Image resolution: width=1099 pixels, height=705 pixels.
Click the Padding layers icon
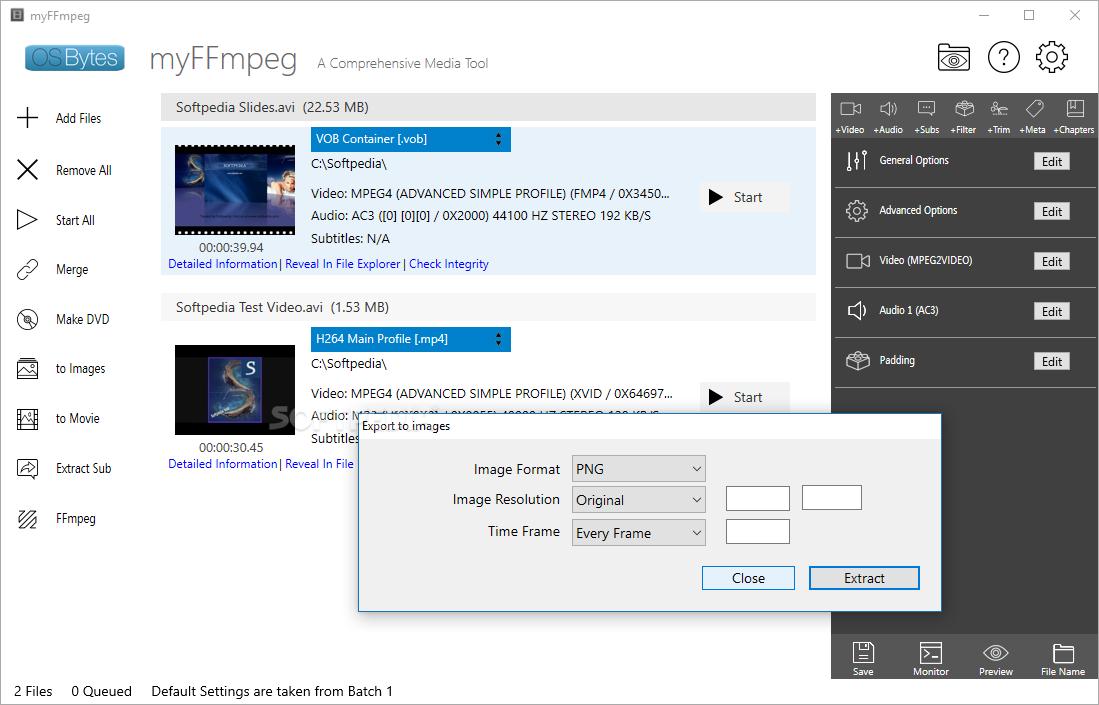click(x=858, y=361)
